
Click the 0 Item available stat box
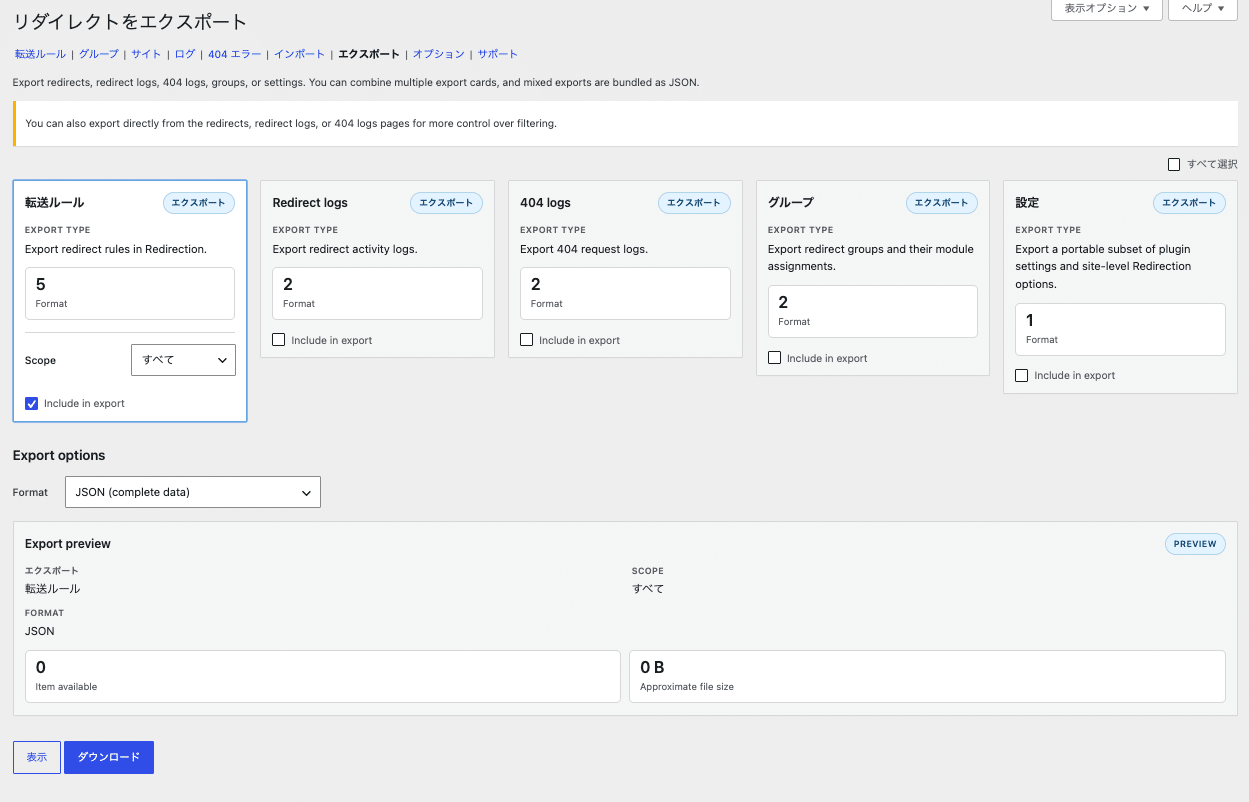[x=323, y=677]
